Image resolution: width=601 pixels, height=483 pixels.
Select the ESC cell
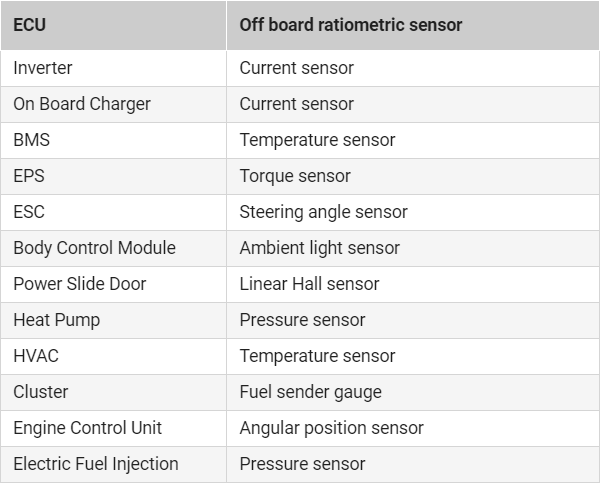tap(29, 212)
